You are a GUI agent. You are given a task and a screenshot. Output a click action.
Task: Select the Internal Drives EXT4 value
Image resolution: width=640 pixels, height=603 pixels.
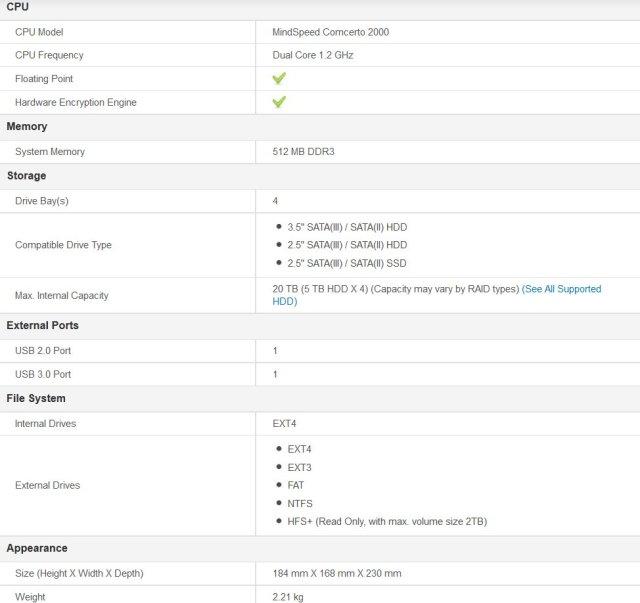pyautogui.click(x=284, y=424)
